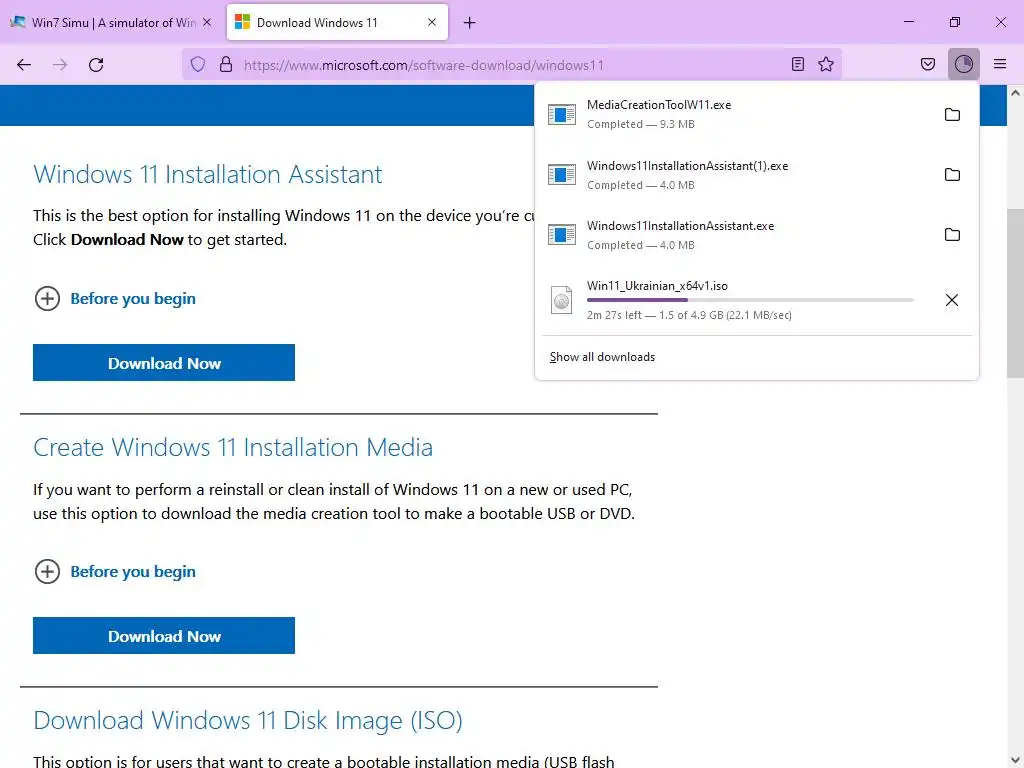Close the Download Windows 11 tab
Image resolution: width=1024 pixels, height=768 pixels.
[432, 22]
